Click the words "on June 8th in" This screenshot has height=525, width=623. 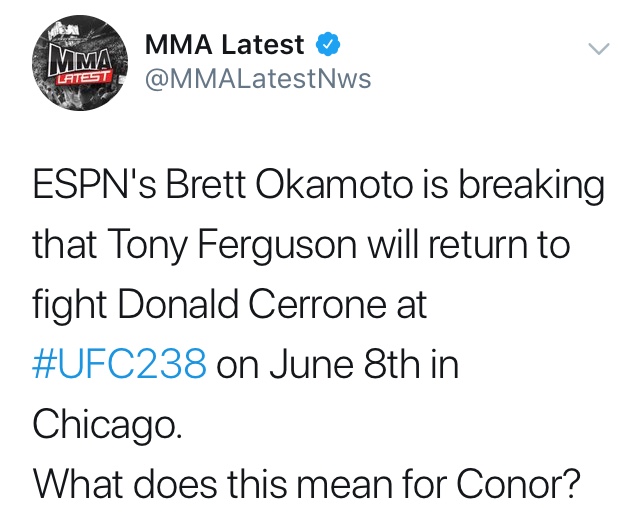(x=338, y=364)
